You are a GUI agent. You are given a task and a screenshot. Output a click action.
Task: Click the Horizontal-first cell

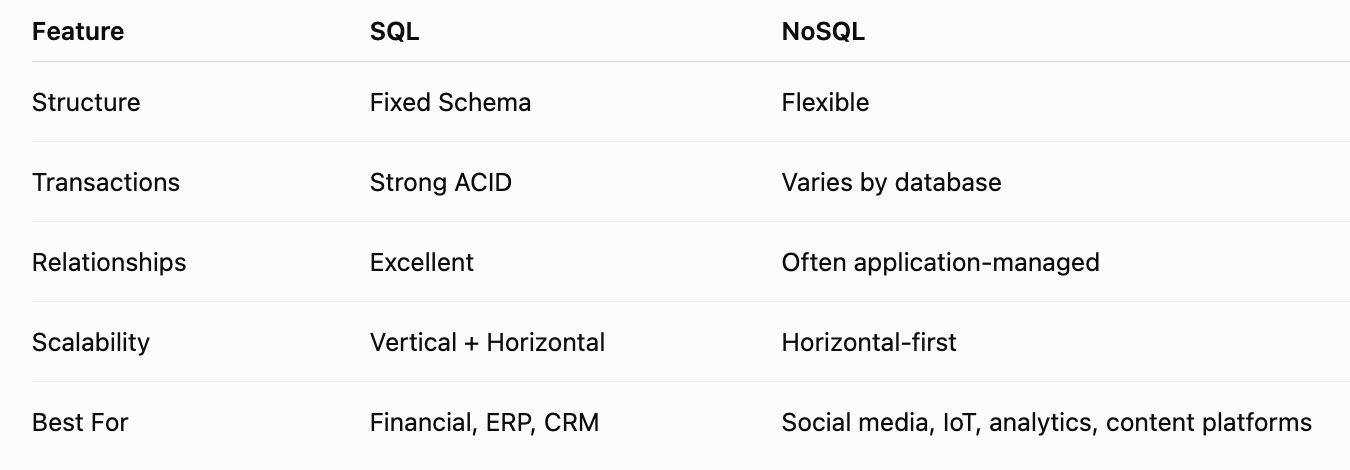coord(869,342)
